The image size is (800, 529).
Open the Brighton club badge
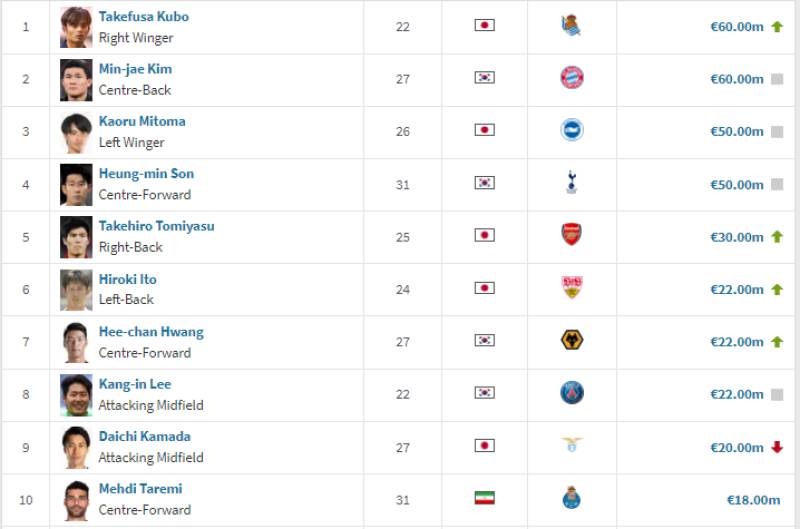click(x=571, y=130)
